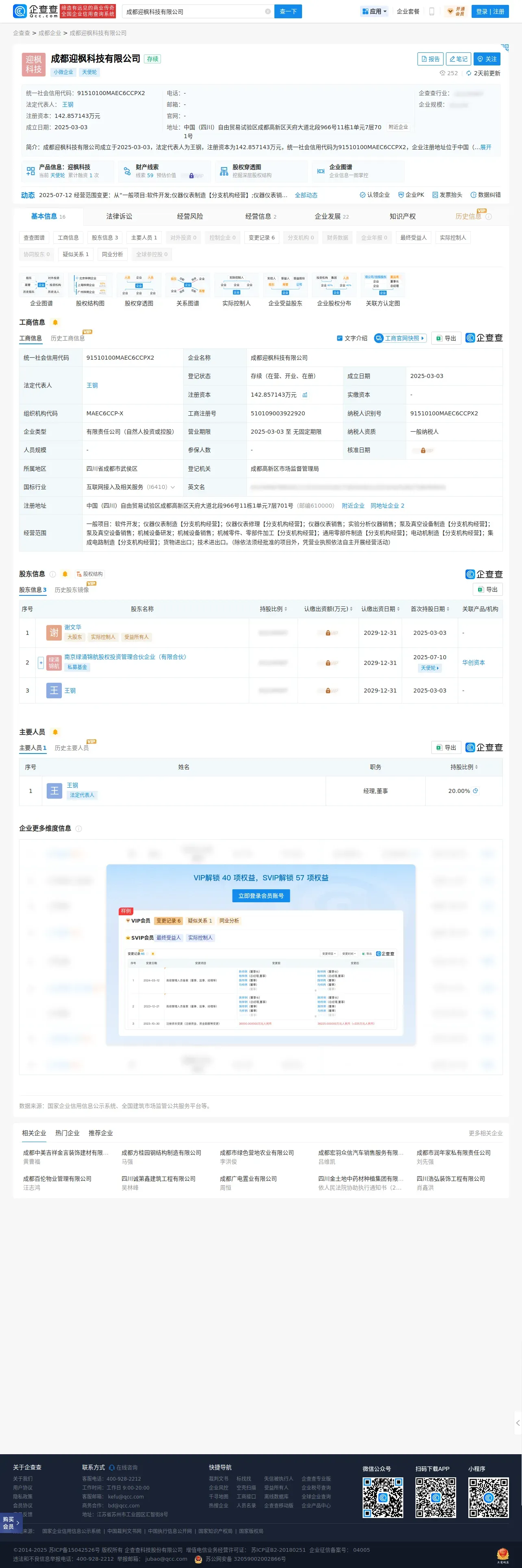Click the 报告 report button
The width and height of the screenshot is (522, 1568).
point(430,59)
